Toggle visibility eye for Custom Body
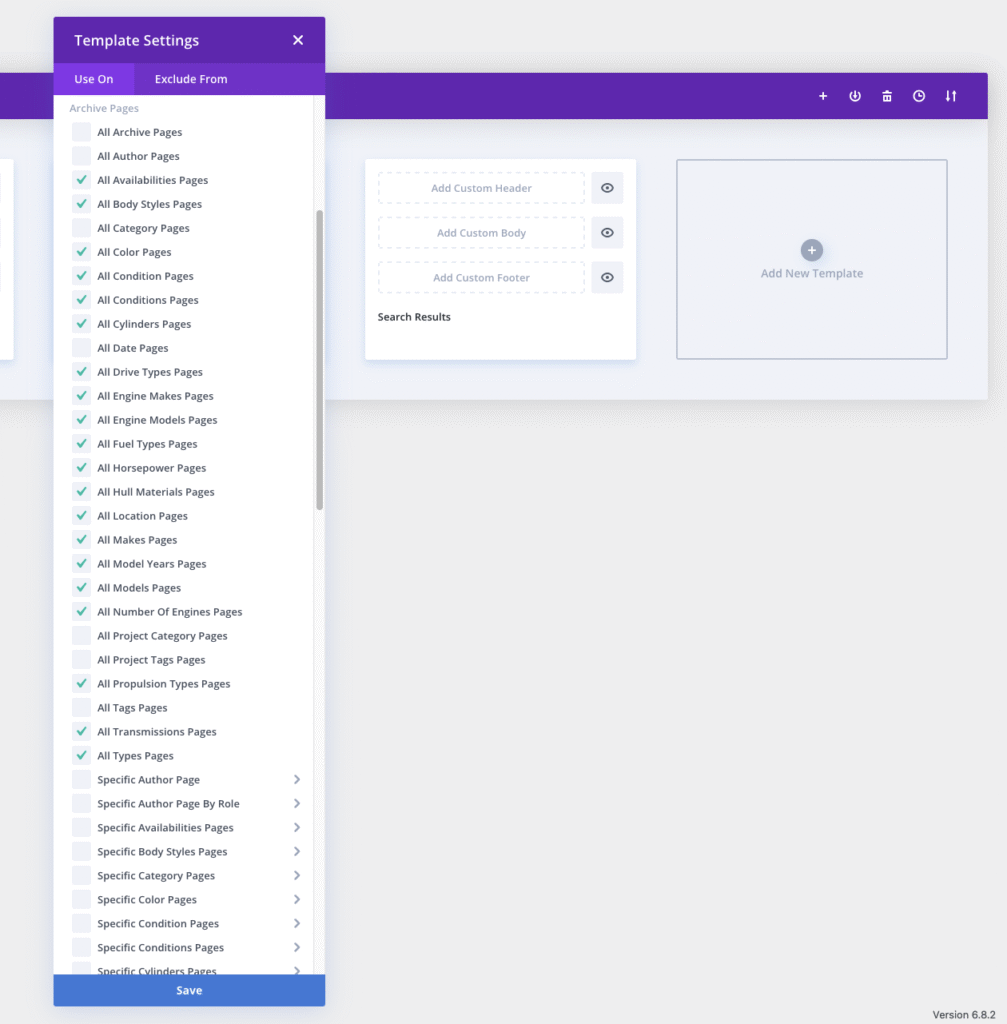 coord(607,232)
